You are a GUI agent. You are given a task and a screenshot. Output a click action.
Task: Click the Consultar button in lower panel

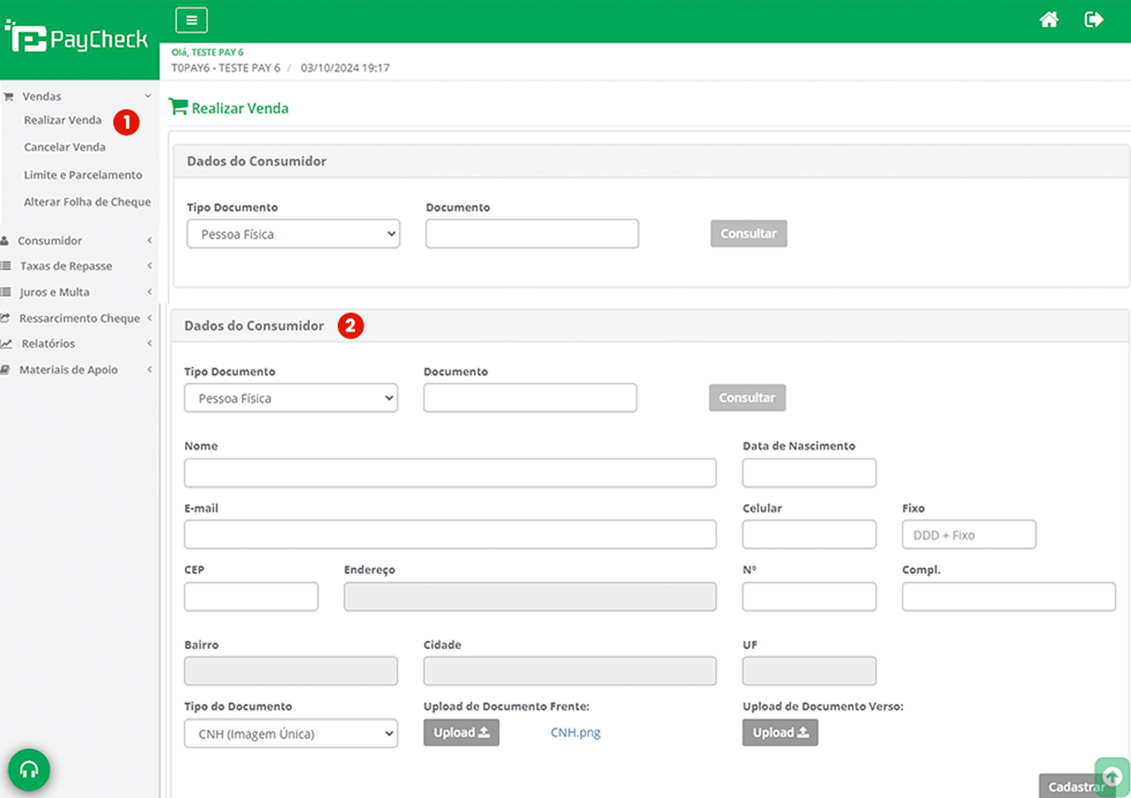[747, 398]
